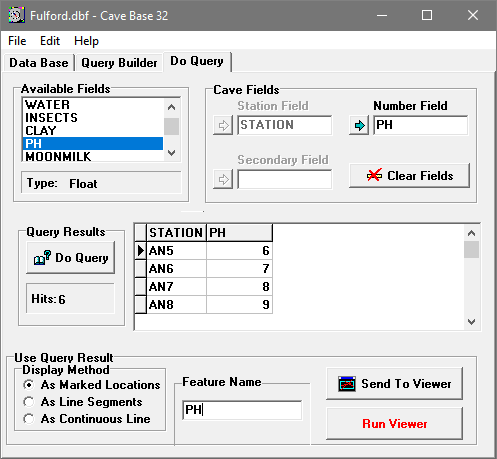Screen dimensions: 497x459
Task: Choose As Marked Locations display method
Action: click(x=92, y=385)
